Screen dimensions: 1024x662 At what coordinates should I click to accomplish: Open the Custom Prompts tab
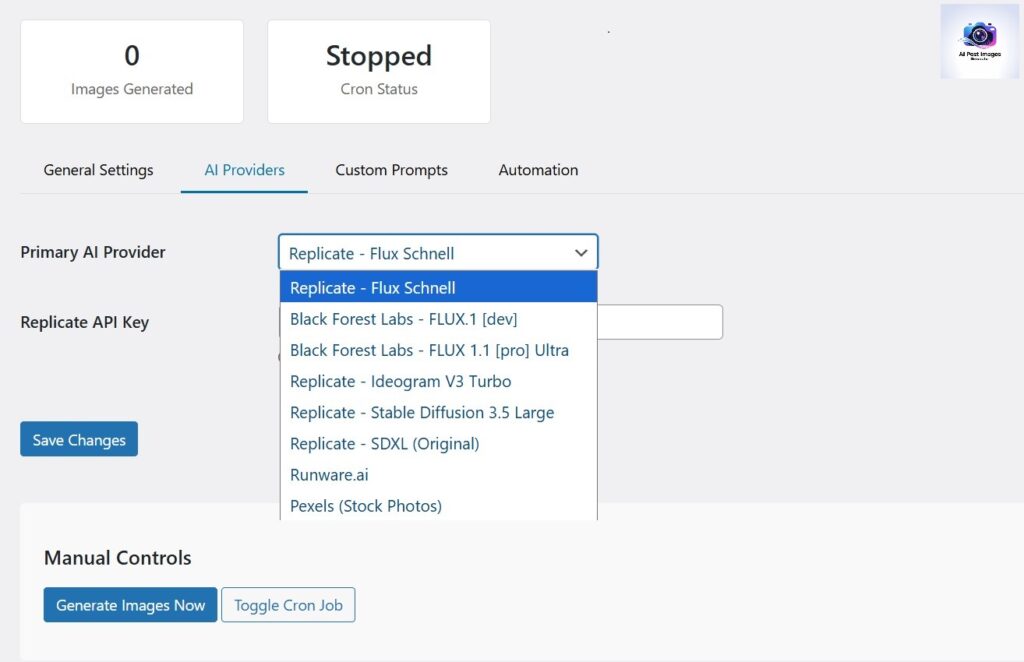[x=391, y=170]
